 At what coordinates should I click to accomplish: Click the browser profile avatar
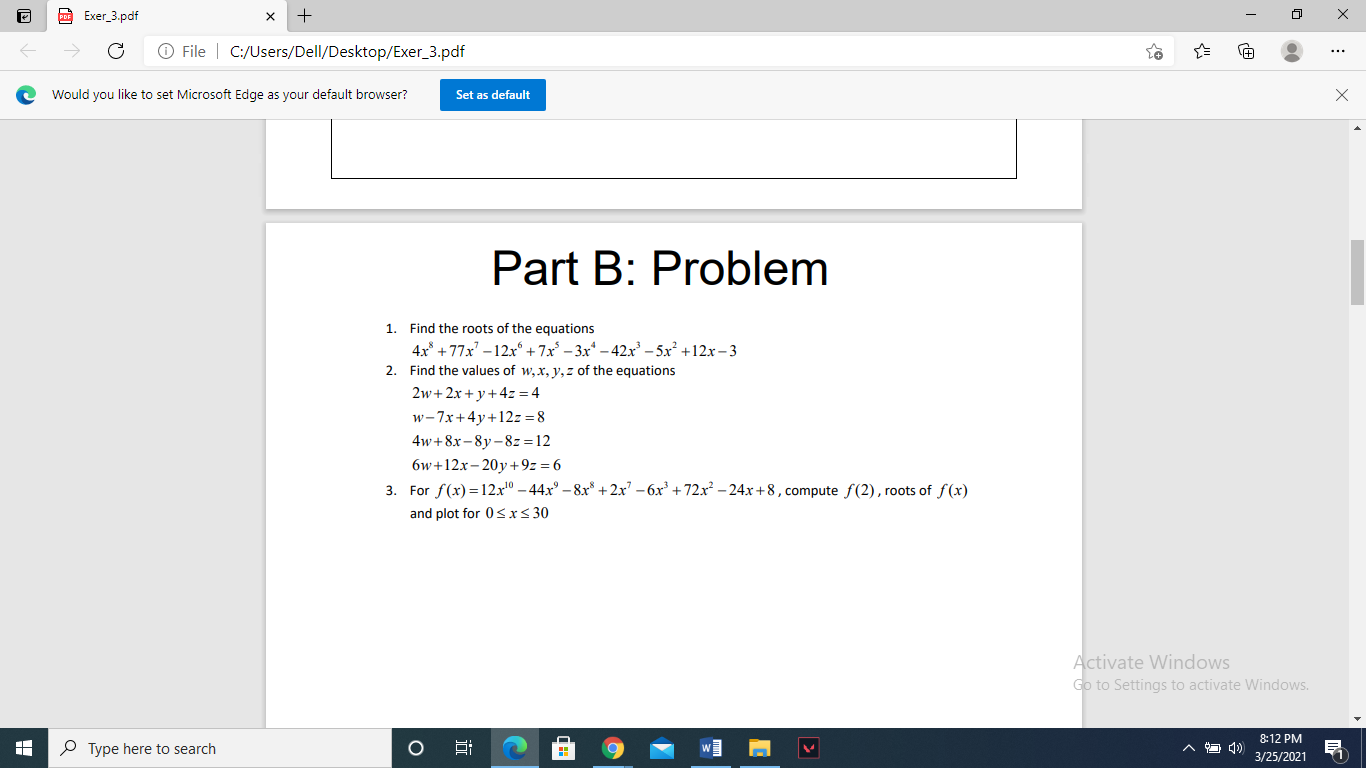[x=1290, y=51]
